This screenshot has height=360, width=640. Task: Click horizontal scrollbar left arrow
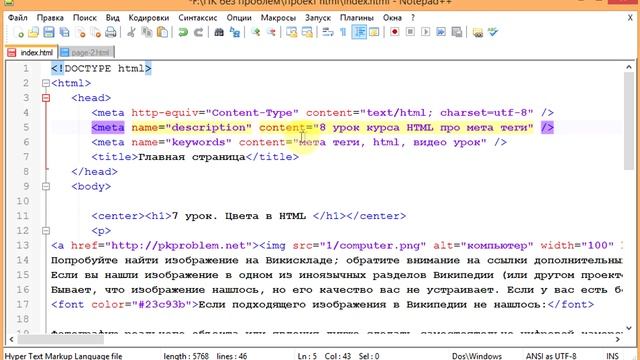(11, 339)
